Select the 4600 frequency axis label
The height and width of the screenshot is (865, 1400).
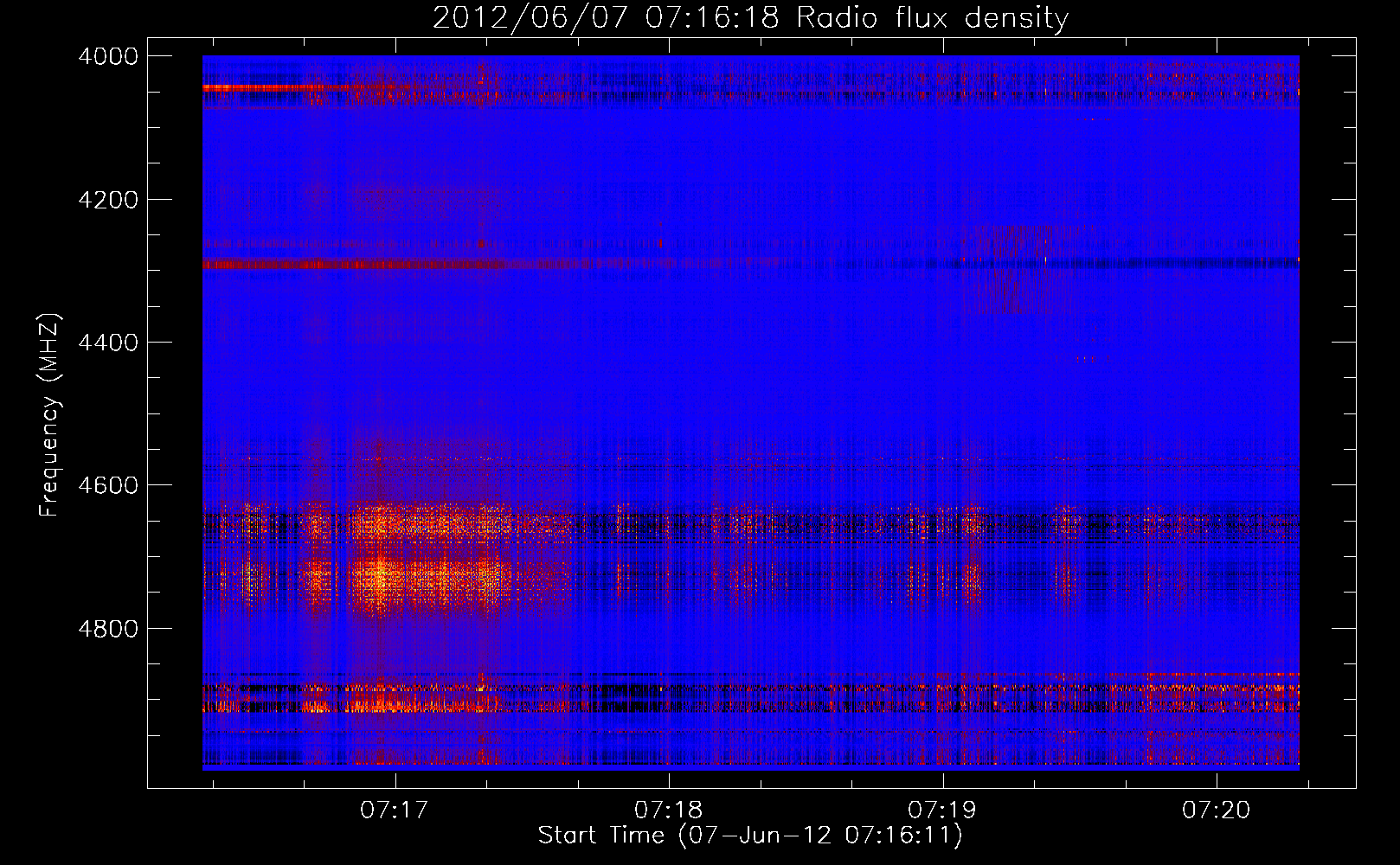tap(108, 485)
